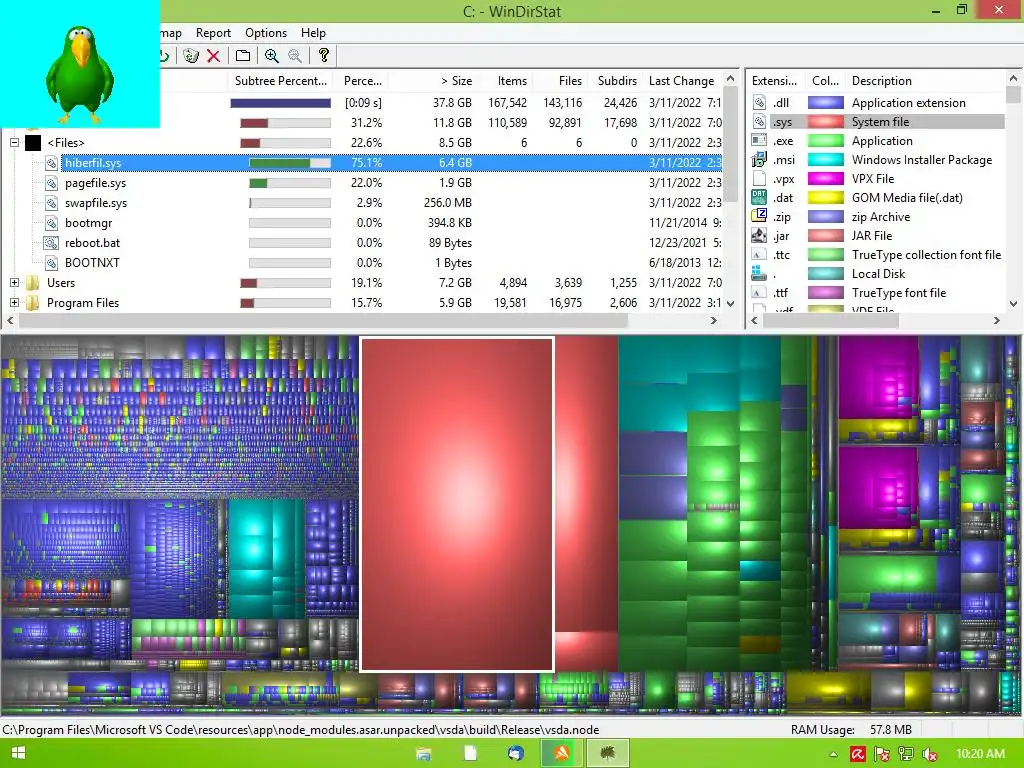Collapse the <Files> tree node
The width and height of the screenshot is (1024, 768).
pyautogui.click(x=14, y=142)
